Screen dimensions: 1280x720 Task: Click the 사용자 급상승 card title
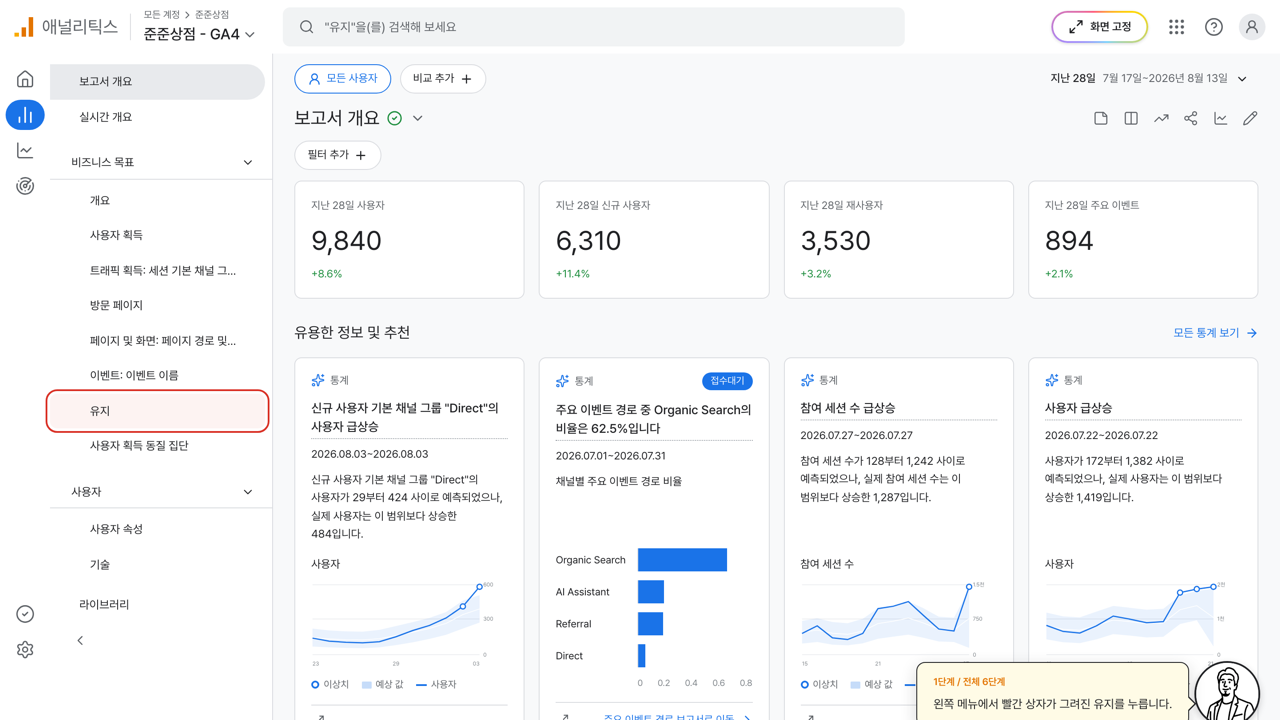(1078, 408)
